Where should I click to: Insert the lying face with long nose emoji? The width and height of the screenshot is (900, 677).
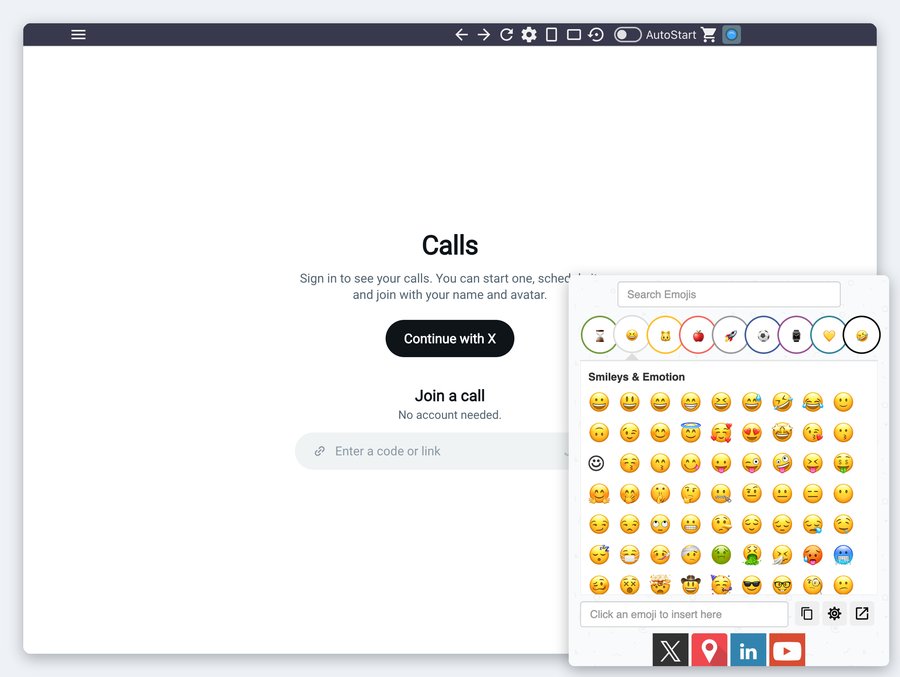[x=721, y=524]
